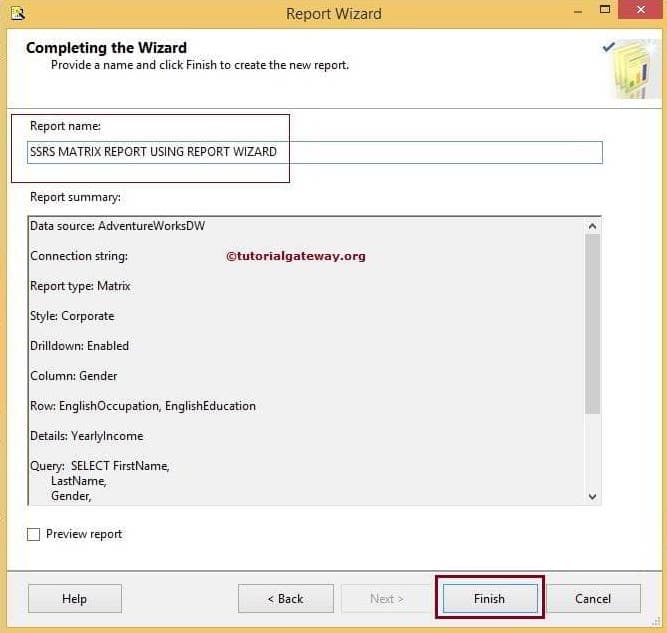Select the 'Style: Corporate' line
Image resolution: width=667 pixels, height=633 pixels.
coord(72,316)
